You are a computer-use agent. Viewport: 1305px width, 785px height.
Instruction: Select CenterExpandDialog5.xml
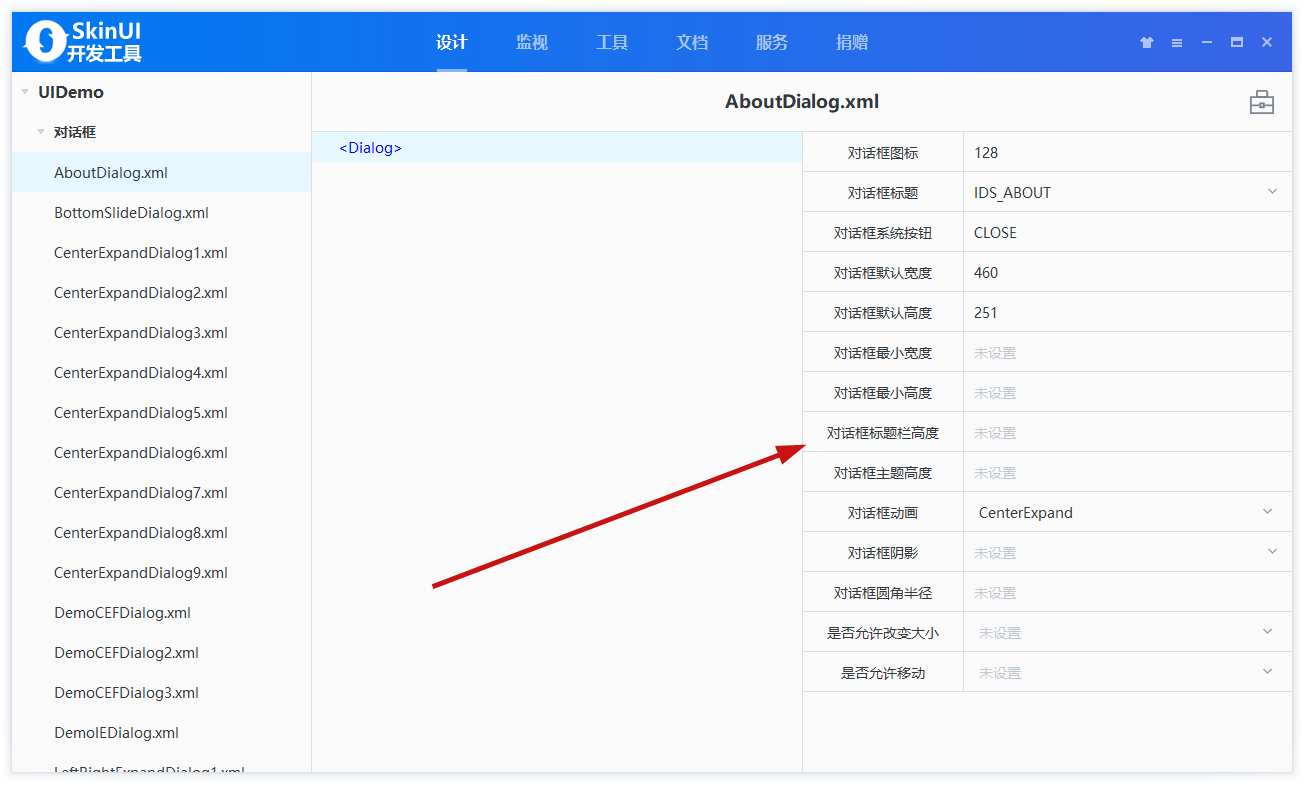click(162, 412)
